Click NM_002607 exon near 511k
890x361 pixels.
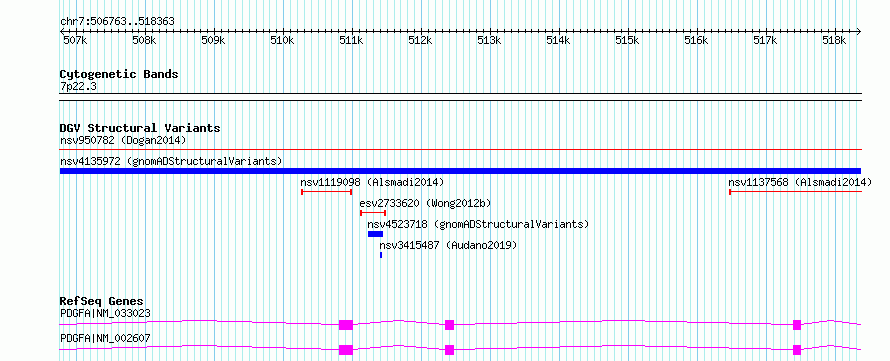346,350
